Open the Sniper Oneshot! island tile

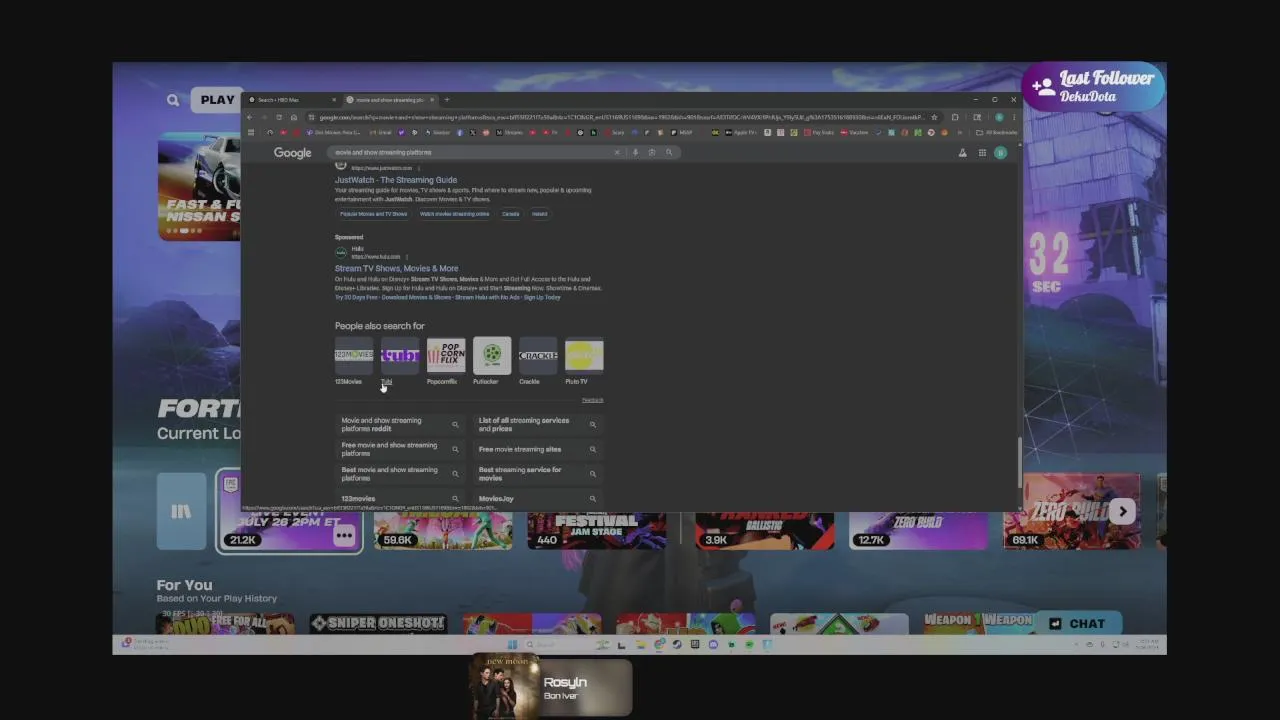(x=378, y=624)
